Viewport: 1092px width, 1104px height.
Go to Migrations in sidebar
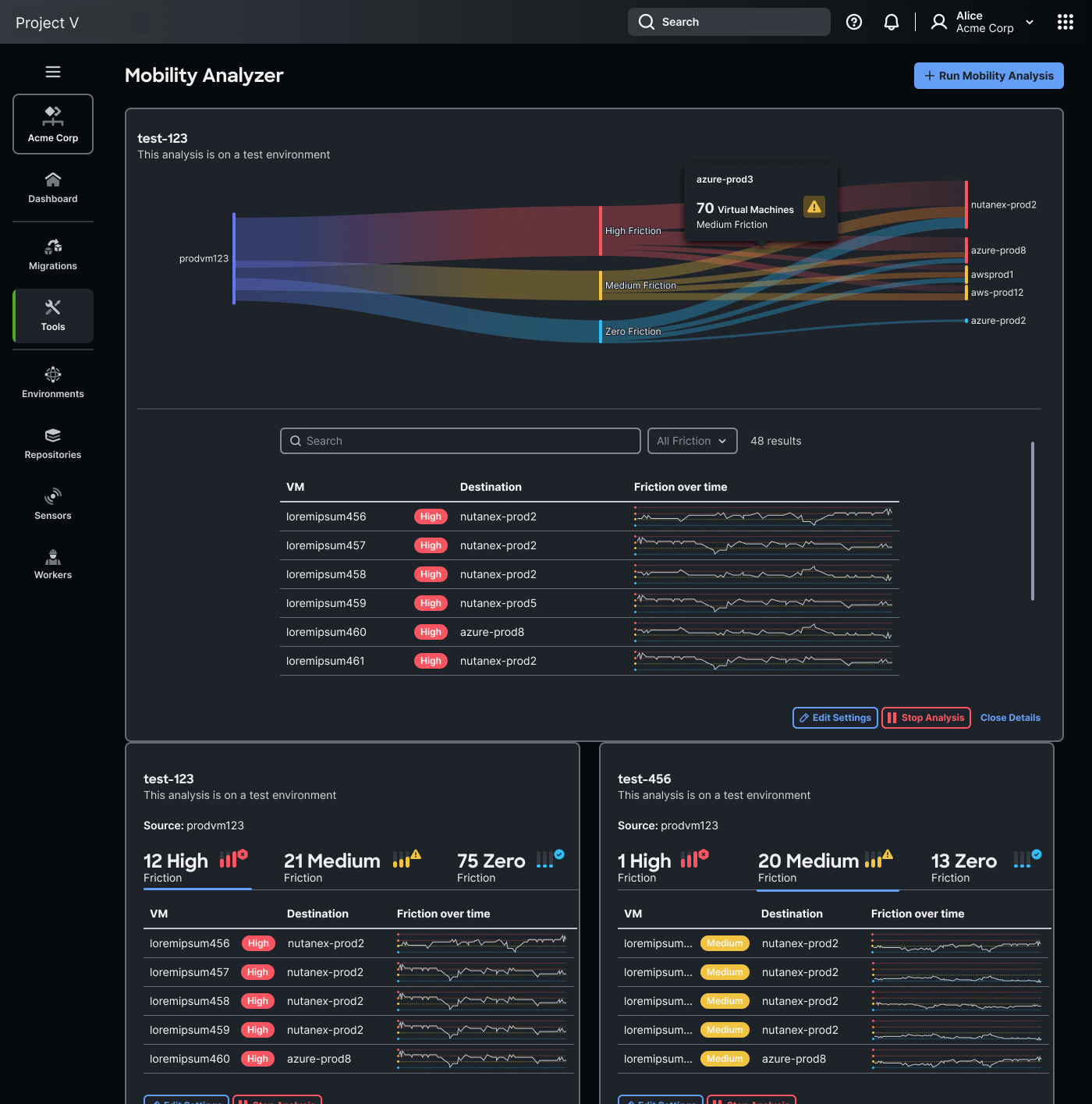53,255
